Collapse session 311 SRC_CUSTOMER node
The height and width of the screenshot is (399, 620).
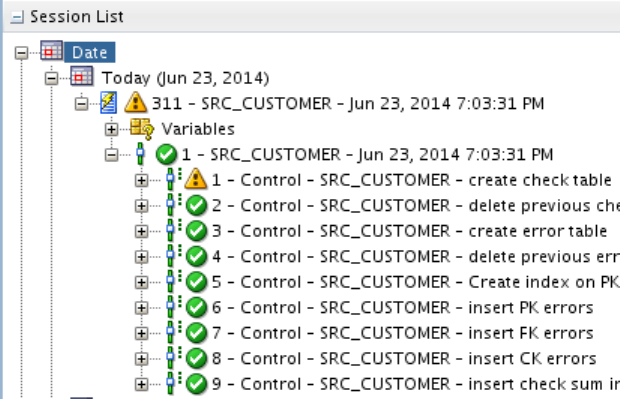pos(81,104)
